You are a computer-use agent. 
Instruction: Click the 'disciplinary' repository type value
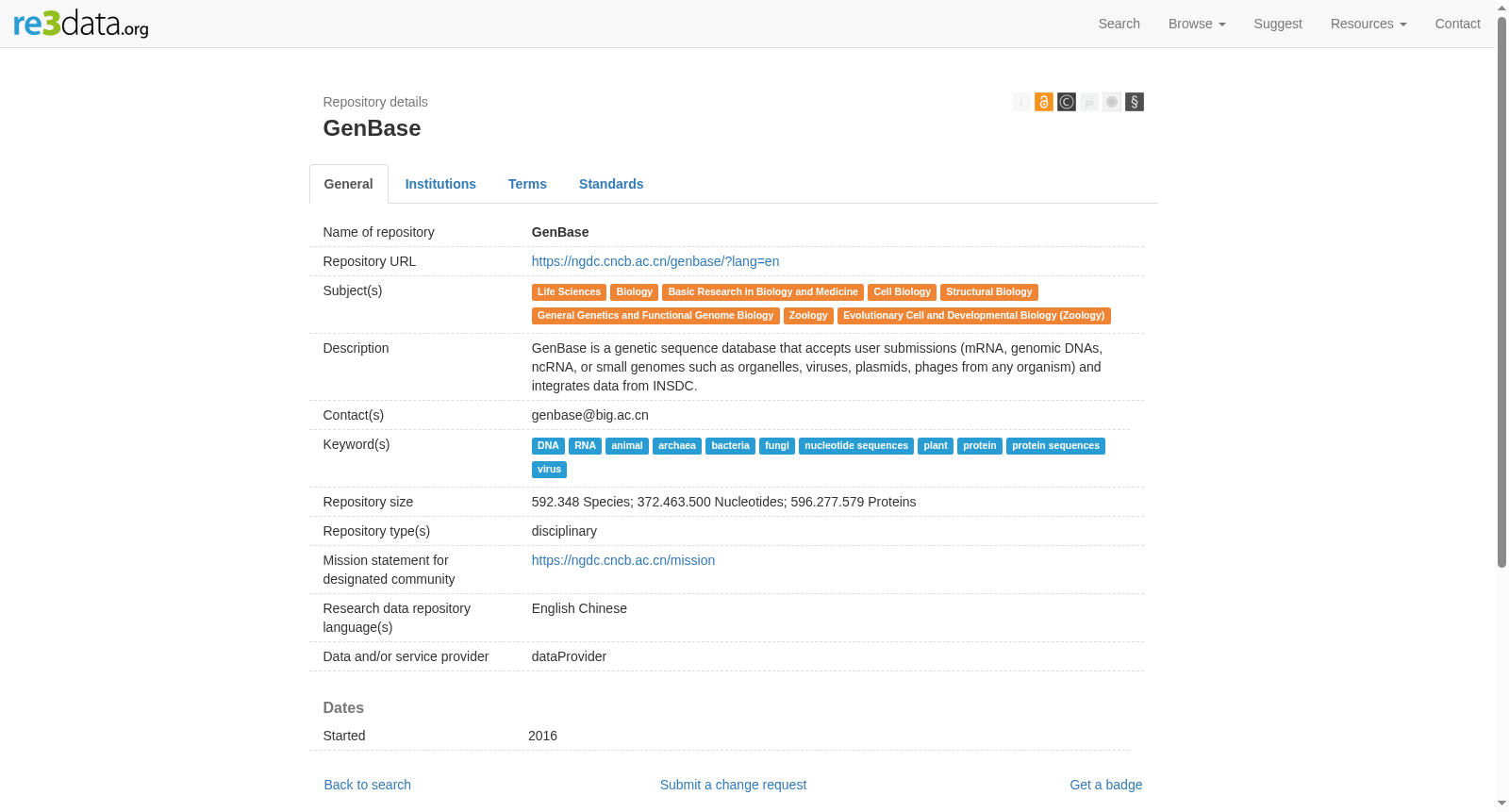tap(564, 531)
